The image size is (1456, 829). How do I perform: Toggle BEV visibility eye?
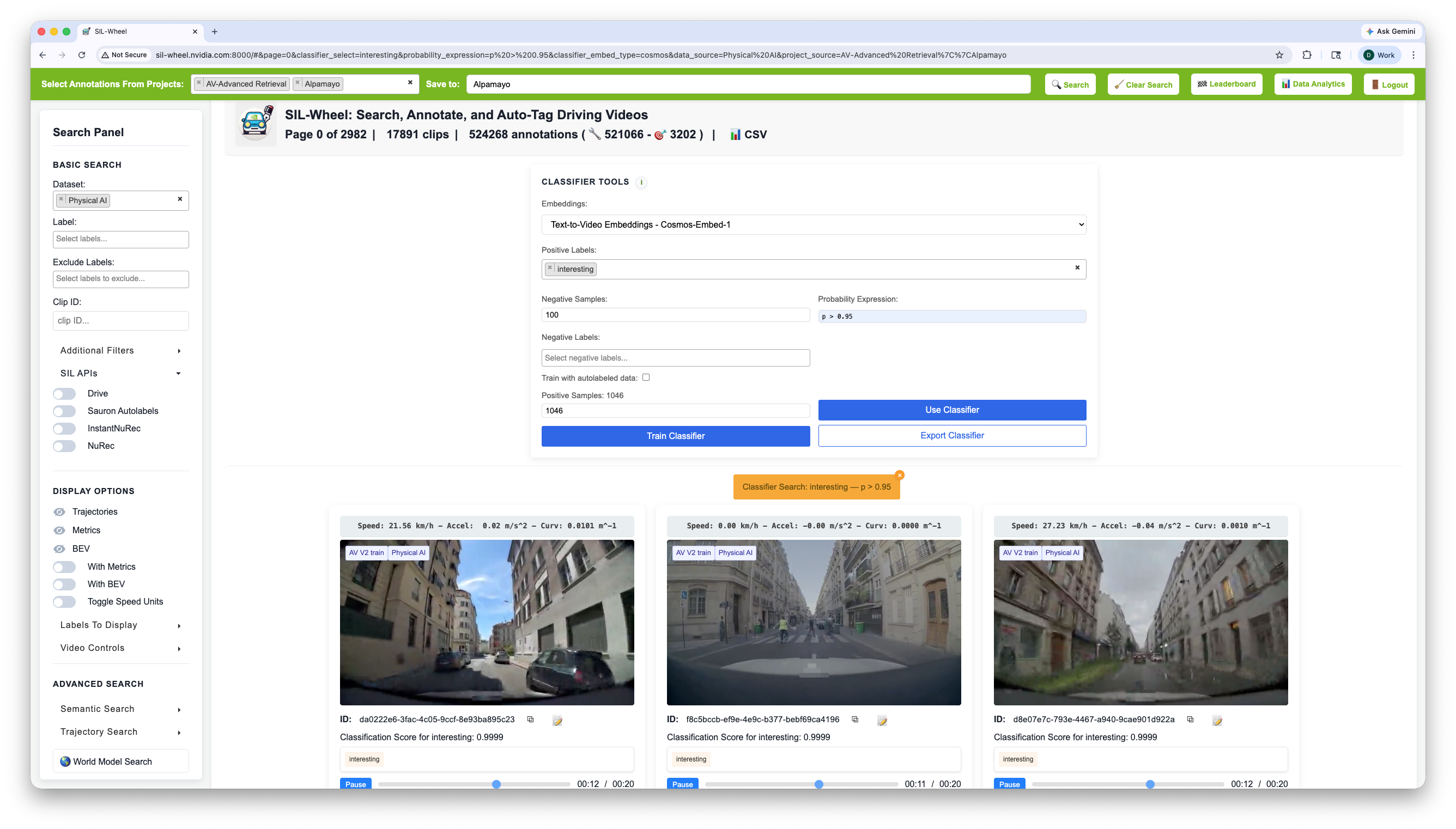[x=59, y=549]
